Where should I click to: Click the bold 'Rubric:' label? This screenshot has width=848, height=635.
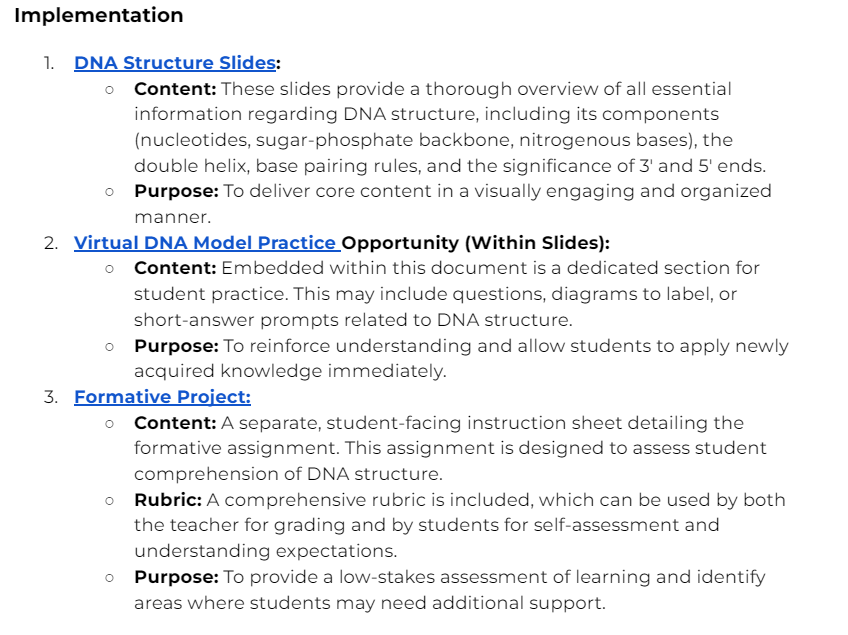tap(168, 500)
